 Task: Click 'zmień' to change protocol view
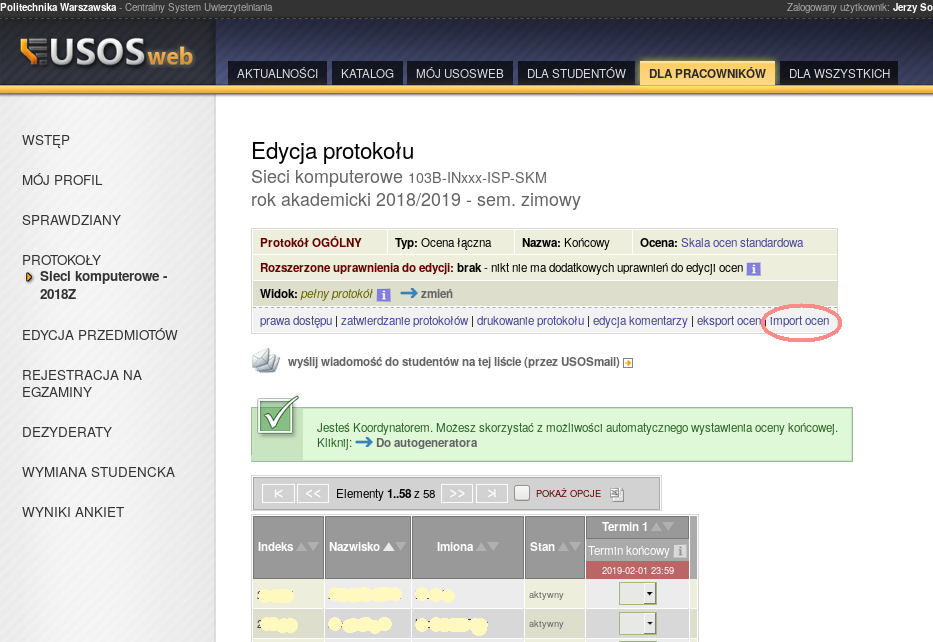coord(436,294)
